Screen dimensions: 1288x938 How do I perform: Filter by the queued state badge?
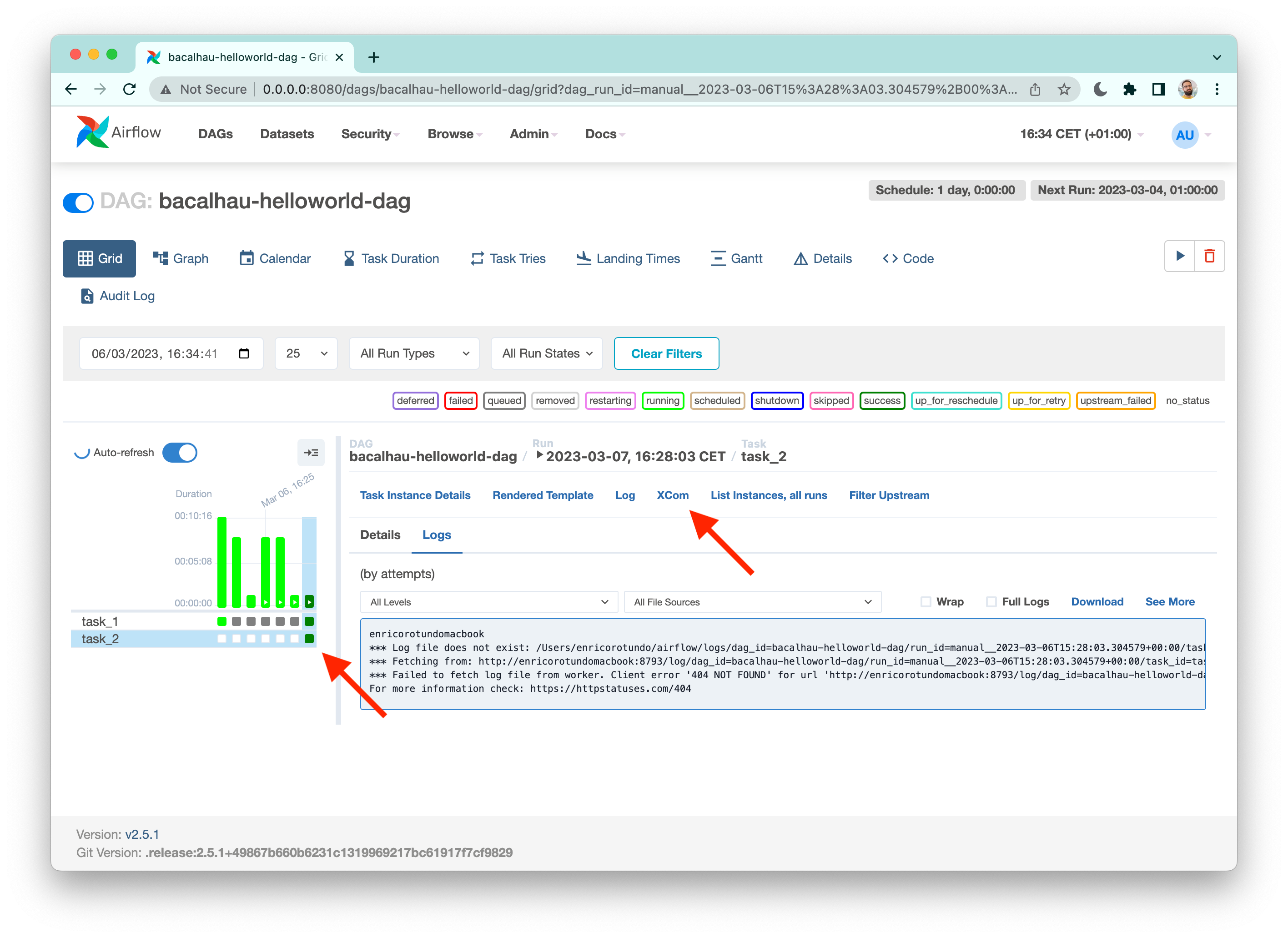tap(504, 401)
